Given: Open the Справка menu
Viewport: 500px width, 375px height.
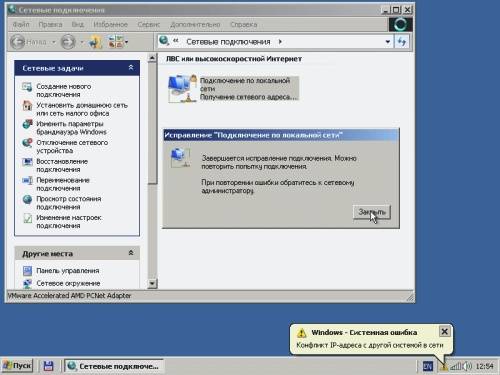Looking at the screenshot, I should click(244, 24).
